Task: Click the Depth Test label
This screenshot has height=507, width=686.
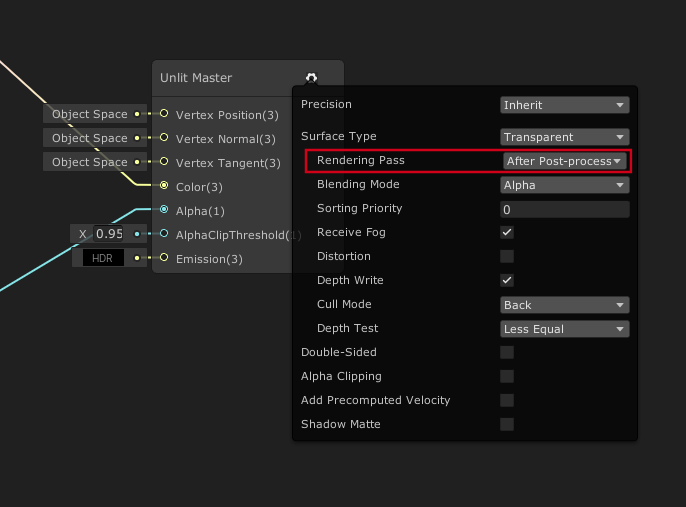Action: 347,328
